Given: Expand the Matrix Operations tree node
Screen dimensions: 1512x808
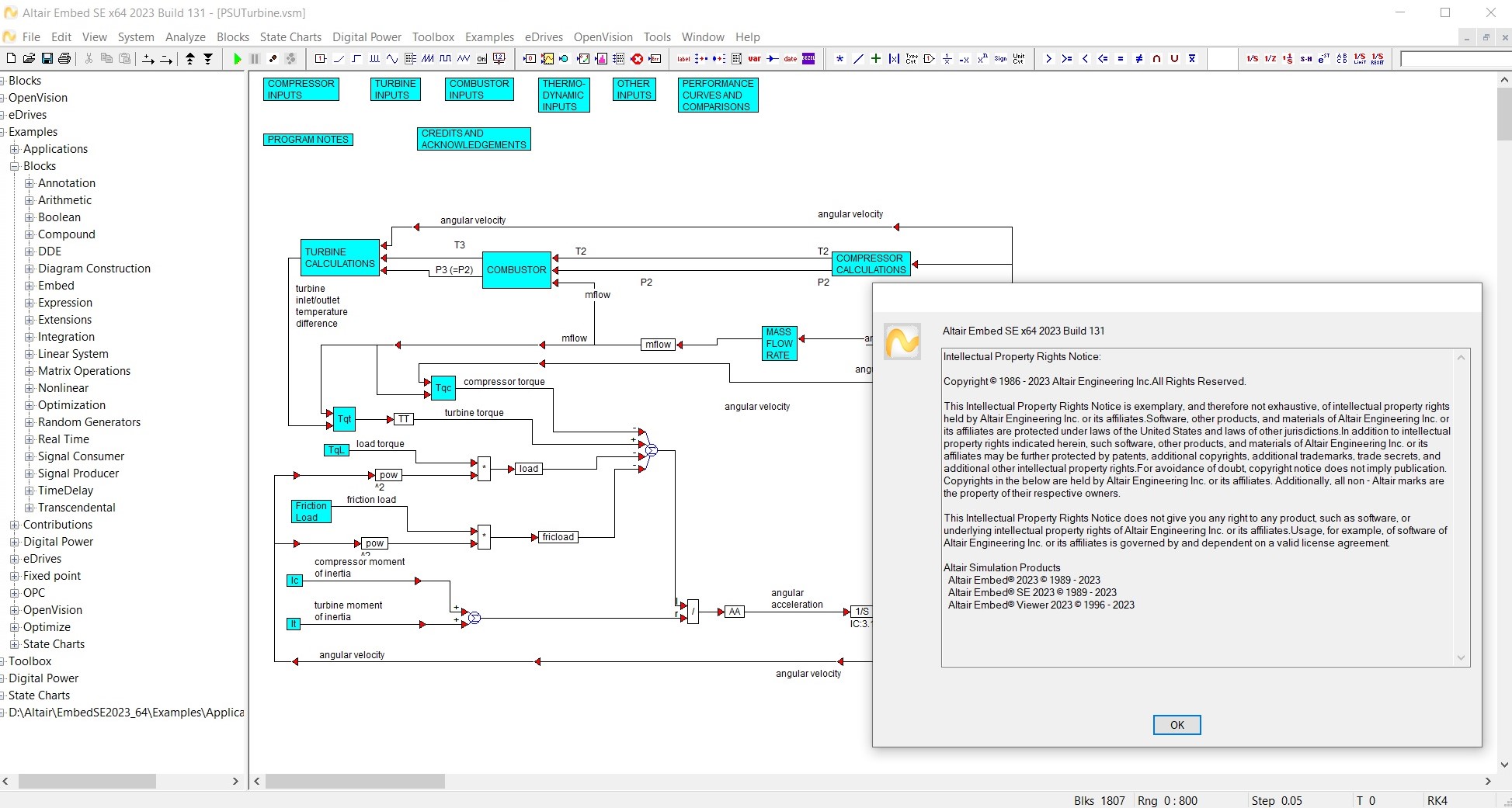Looking at the screenshot, I should [29, 371].
